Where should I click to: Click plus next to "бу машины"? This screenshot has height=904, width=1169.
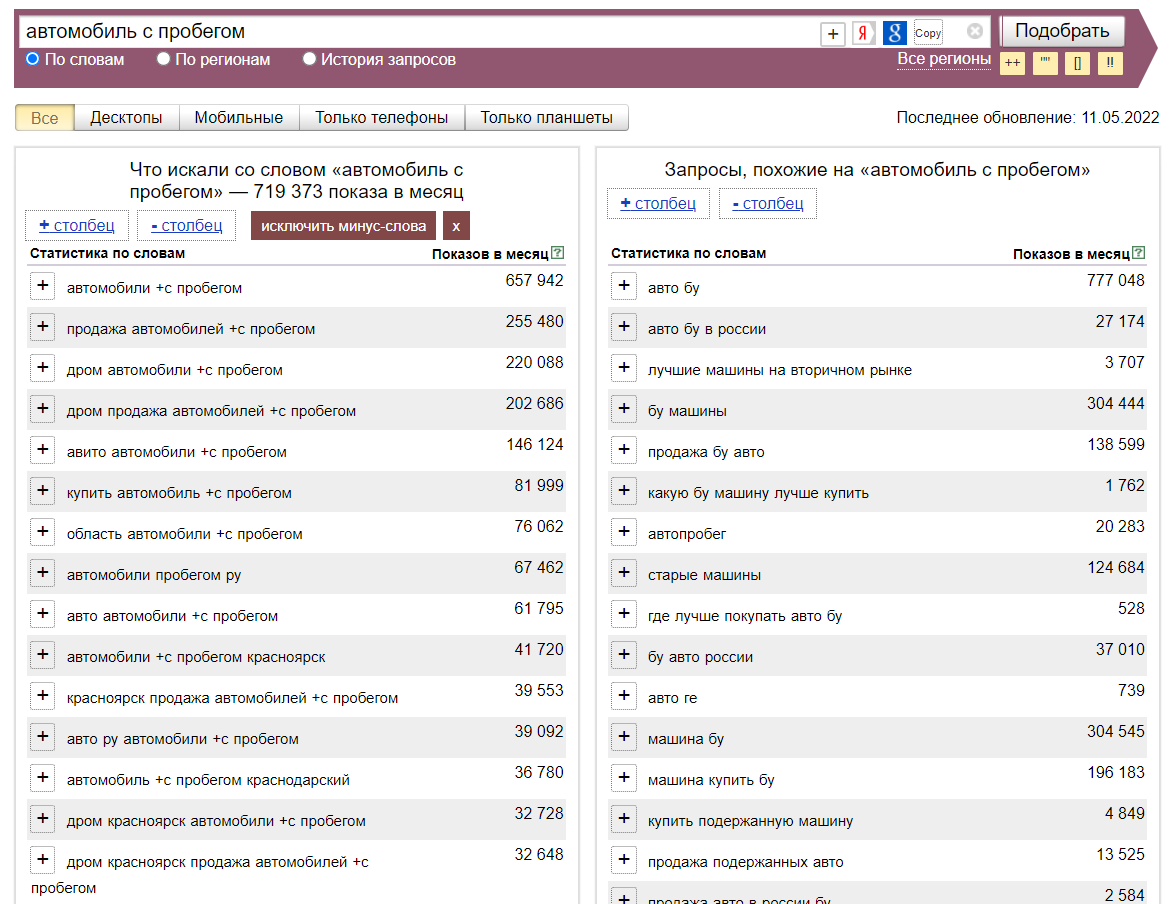[623, 409]
